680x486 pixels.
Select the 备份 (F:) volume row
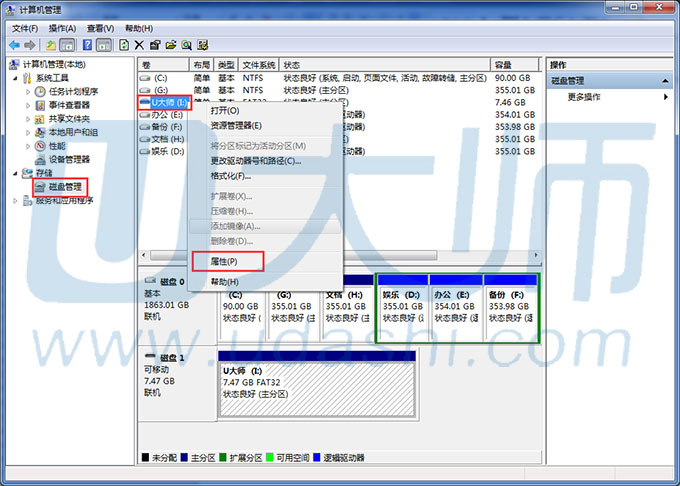167,127
